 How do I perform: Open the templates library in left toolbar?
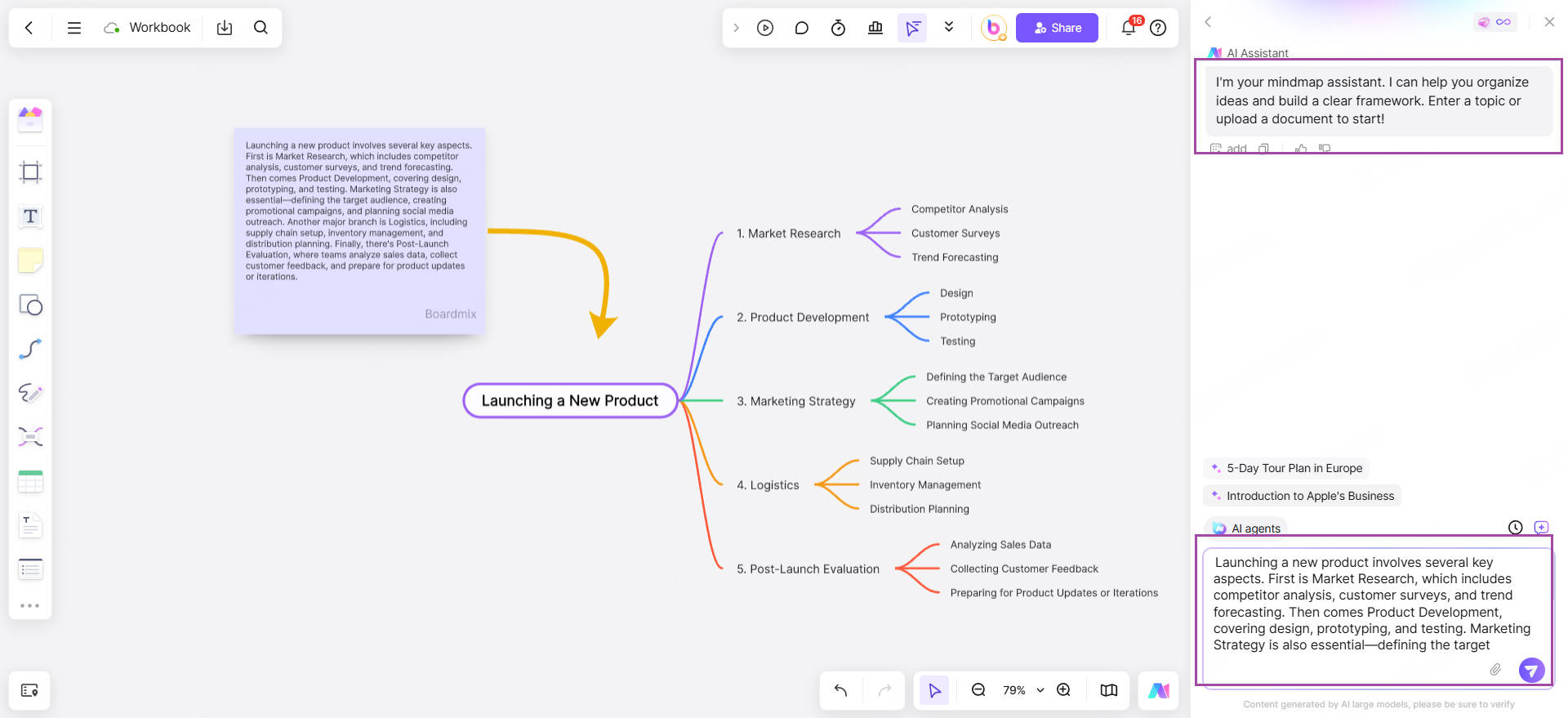30,119
